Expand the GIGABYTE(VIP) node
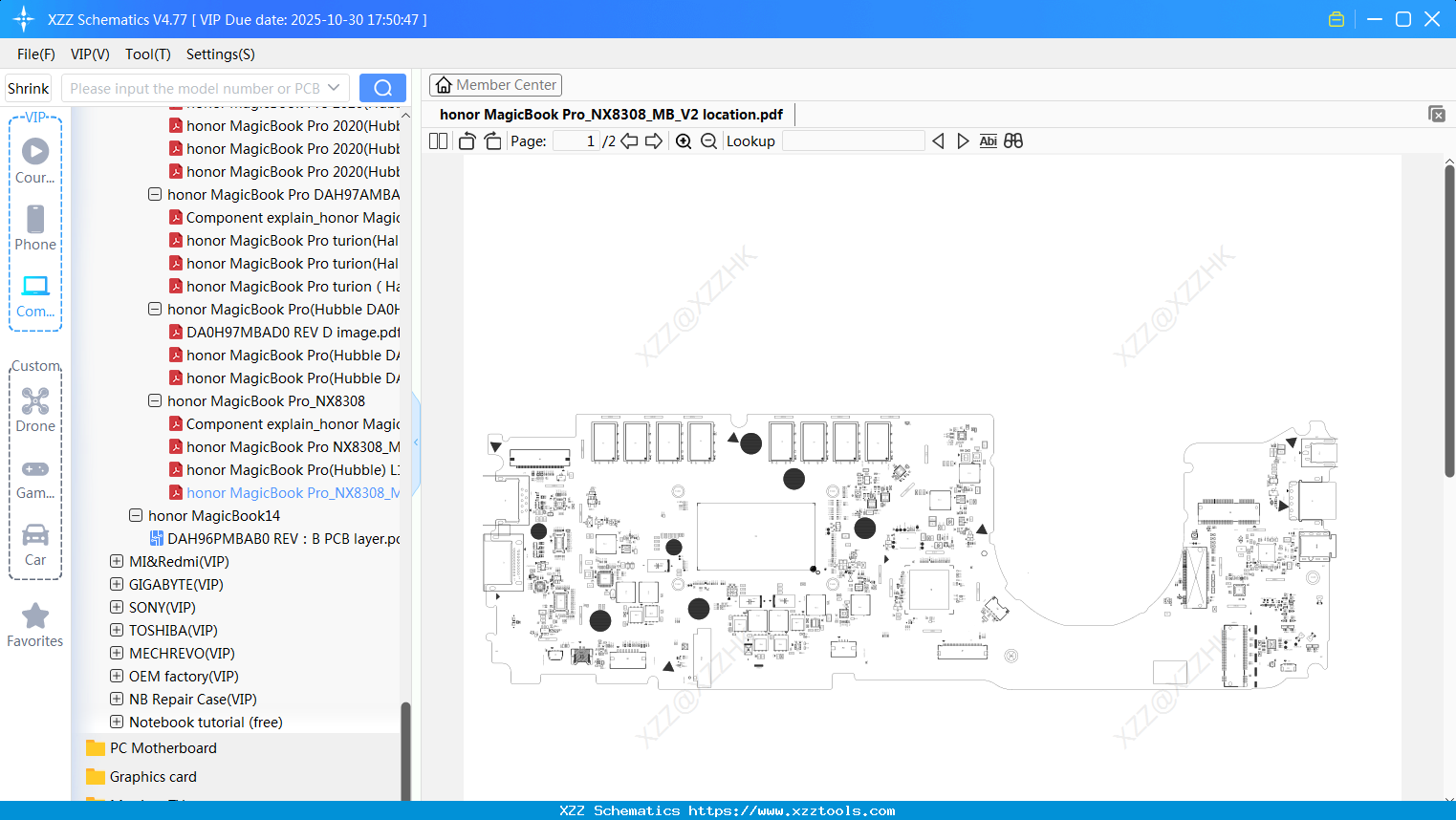Screen dimensions: 1456x820 point(117,584)
